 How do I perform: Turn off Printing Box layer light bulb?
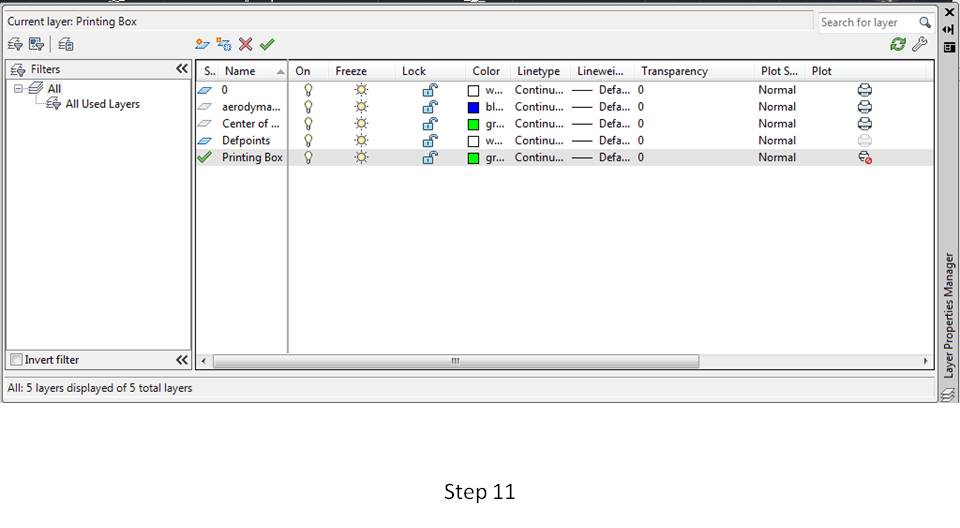309,157
